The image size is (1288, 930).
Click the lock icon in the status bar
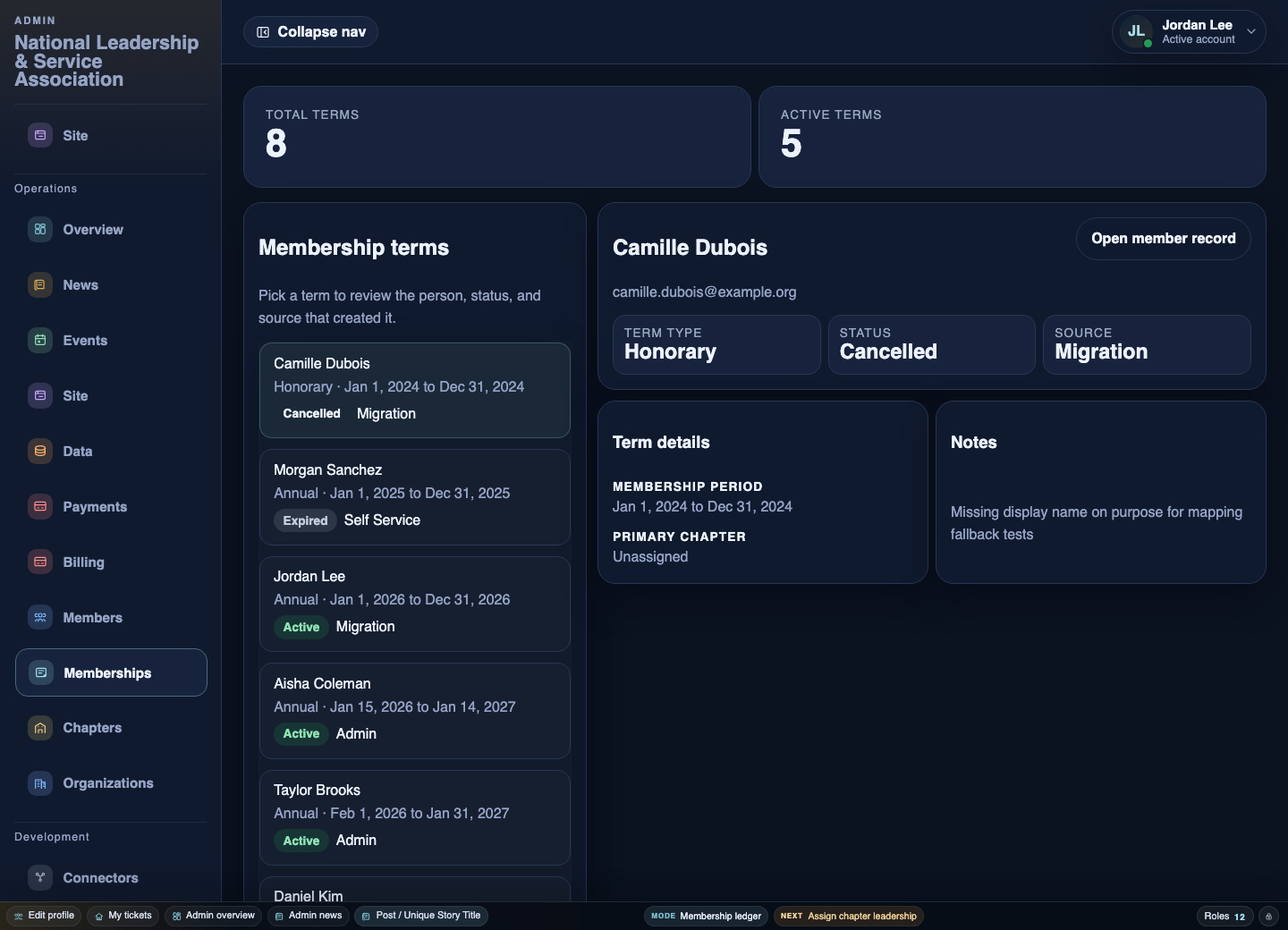point(1268,917)
